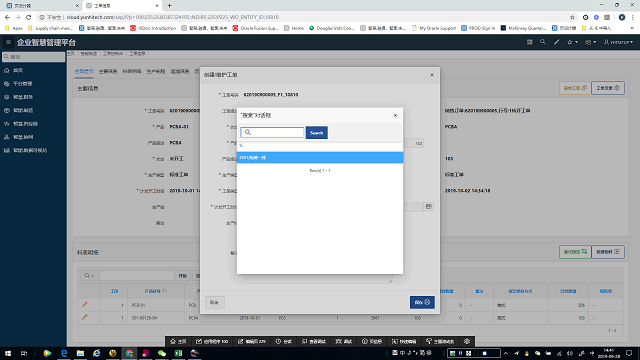Switch to the fourth production routing tab
Image resolution: width=640 pixels, height=360 pixels.
click(156, 71)
